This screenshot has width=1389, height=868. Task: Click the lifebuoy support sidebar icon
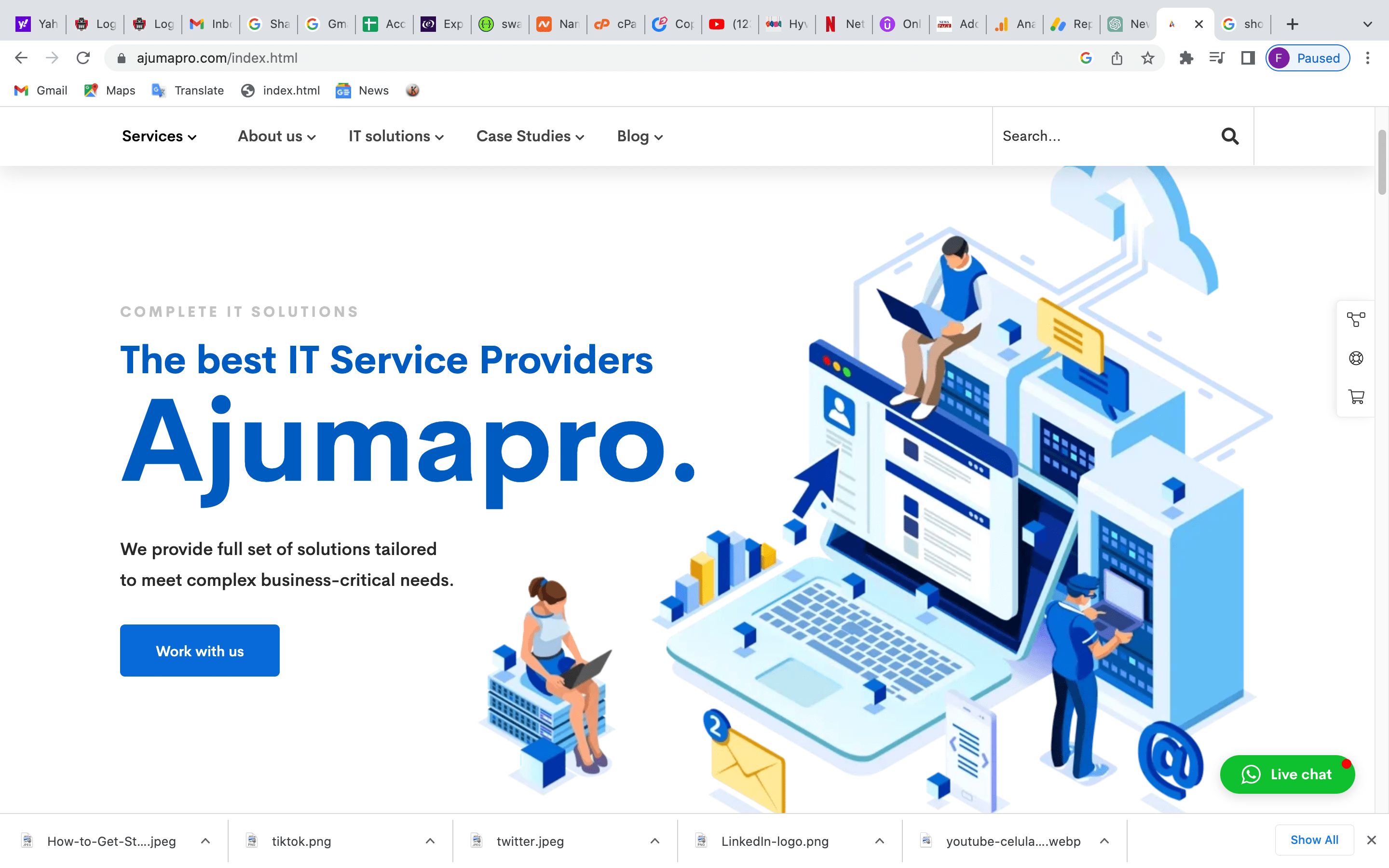point(1356,358)
